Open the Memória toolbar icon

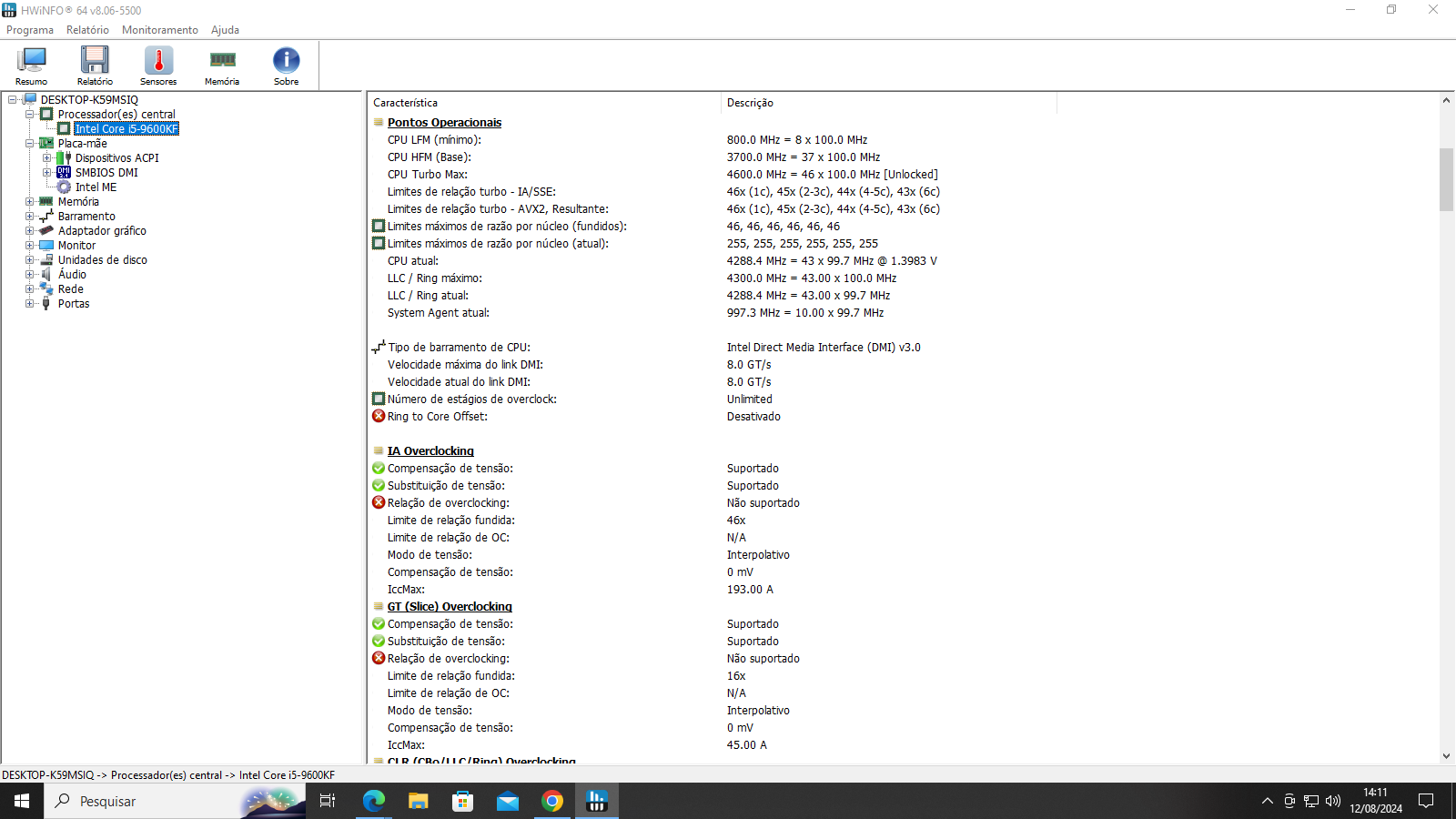pyautogui.click(x=222, y=66)
